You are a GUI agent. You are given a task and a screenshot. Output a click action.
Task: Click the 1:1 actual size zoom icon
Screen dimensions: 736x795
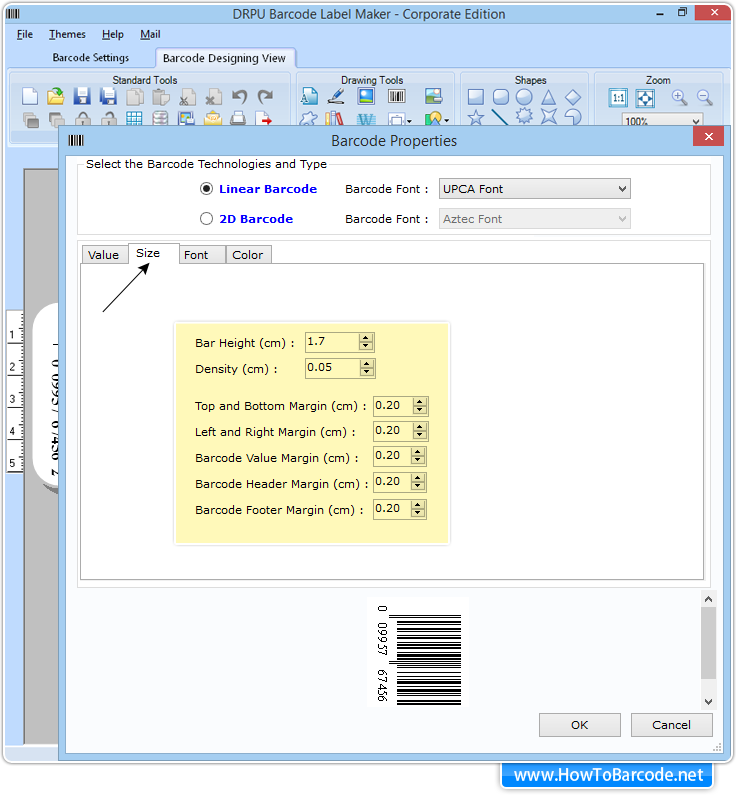[x=618, y=98]
